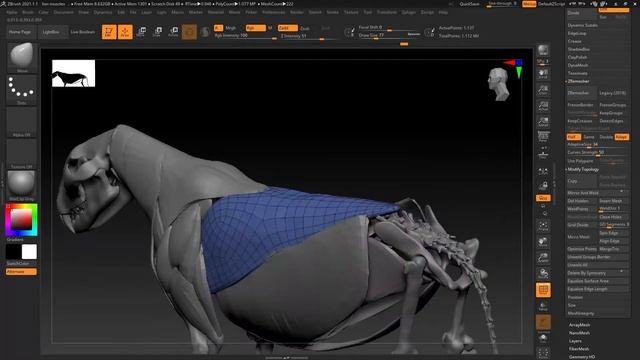Viewport: 640px width, 360px height.
Task: Collapse the ZRemesher section
Action: pyautogui.click(x=578, y=82)
